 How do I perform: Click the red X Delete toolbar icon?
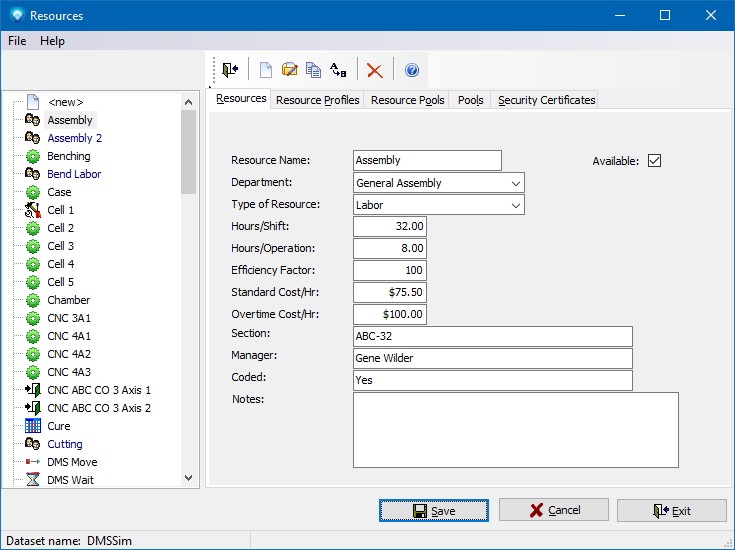374,70
